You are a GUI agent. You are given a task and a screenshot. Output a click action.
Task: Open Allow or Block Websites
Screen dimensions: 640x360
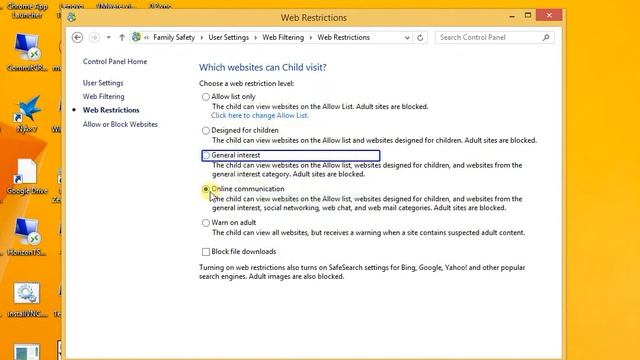(x=120, y=124)
